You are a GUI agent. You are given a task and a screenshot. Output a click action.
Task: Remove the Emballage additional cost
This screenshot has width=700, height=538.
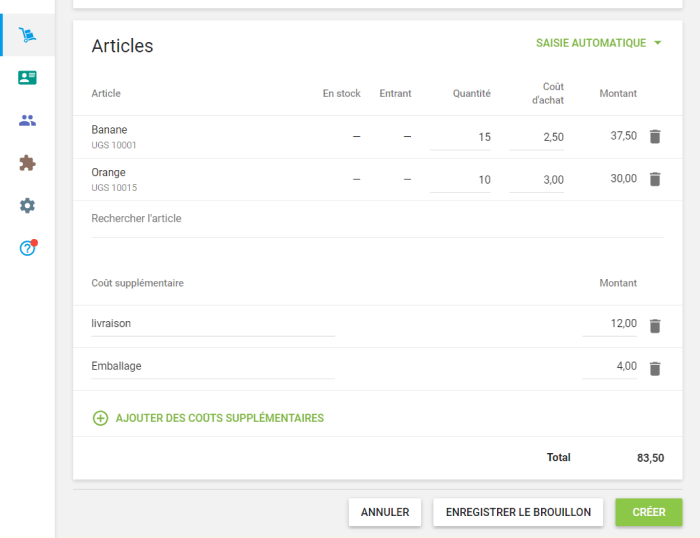[655, 368]
